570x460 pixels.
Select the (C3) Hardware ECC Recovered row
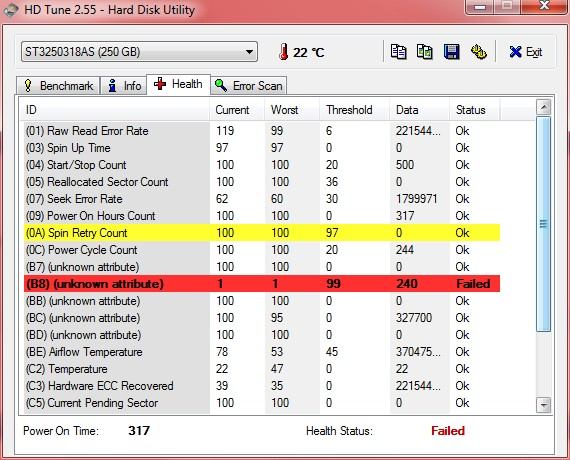click(262, 386)
